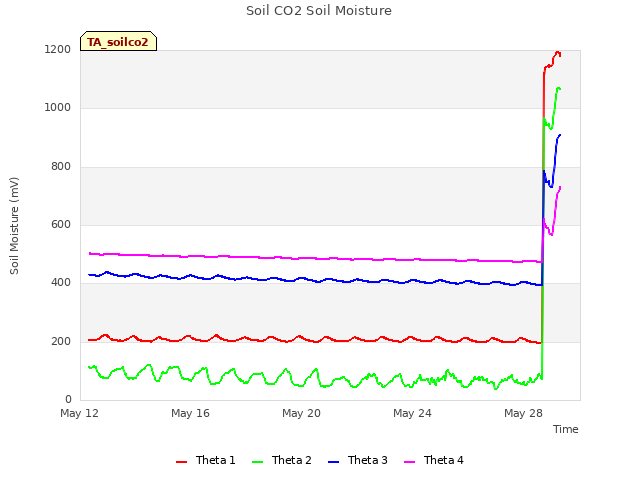The width and height of the screenshot is (640, 480).
Task: Toggle the Theta 2 legend entry
Action: [x=282, y=460]
